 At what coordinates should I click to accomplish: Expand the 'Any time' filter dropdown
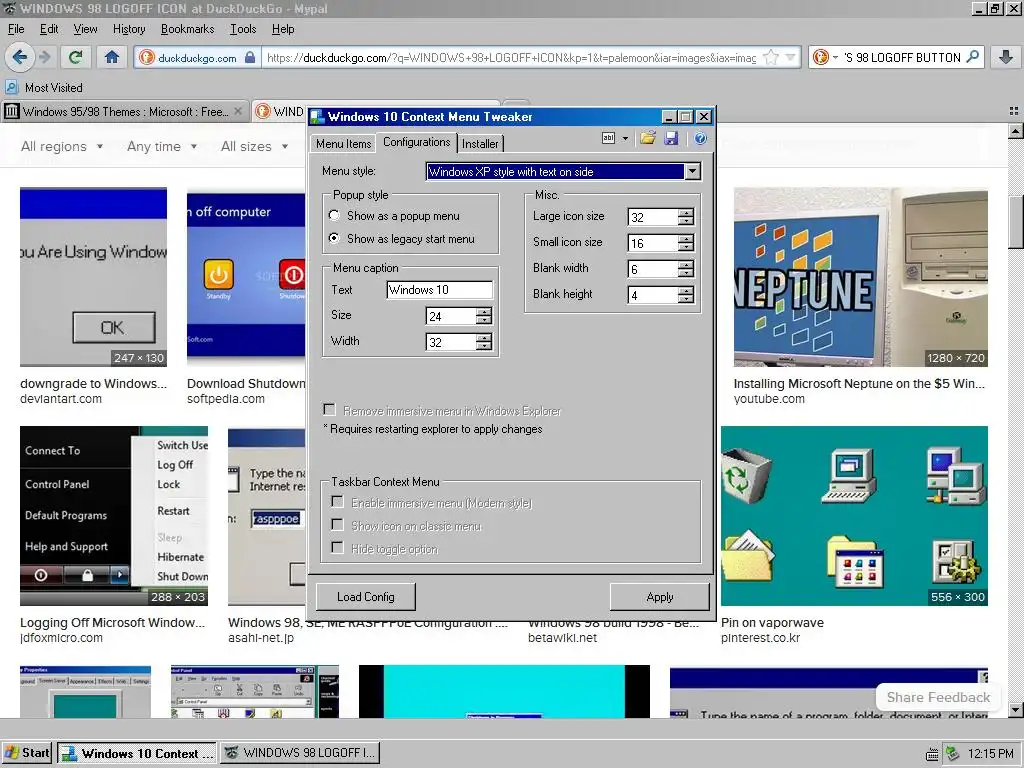point(162,146)
